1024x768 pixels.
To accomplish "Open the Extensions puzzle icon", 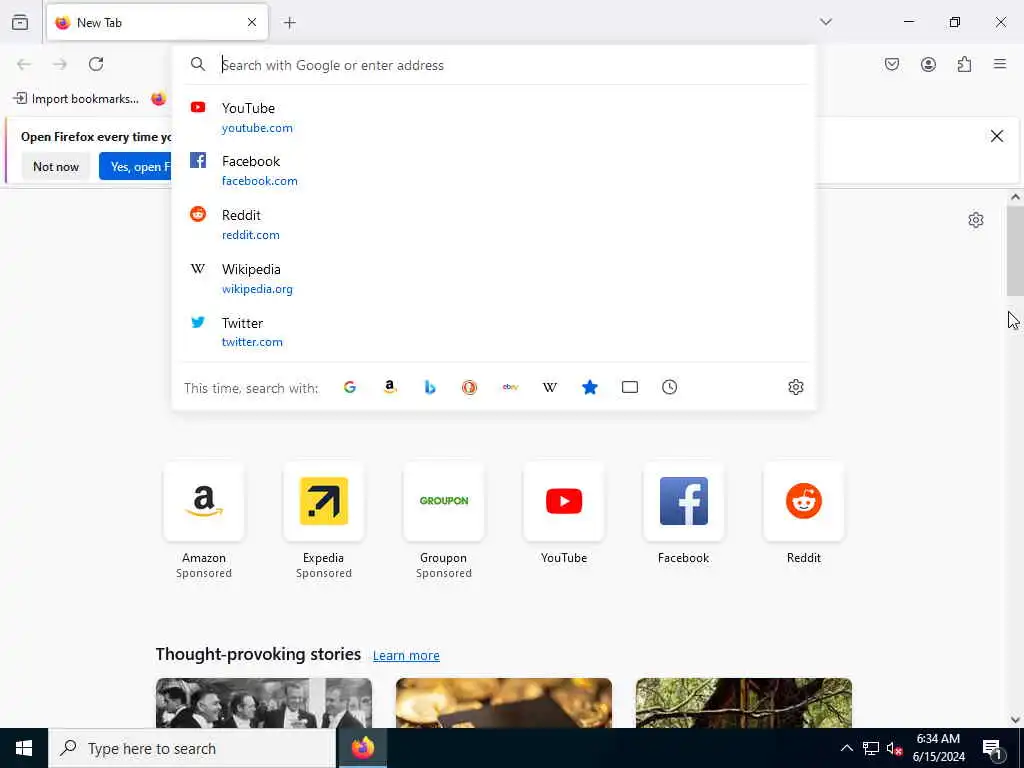I will (964, 64).
